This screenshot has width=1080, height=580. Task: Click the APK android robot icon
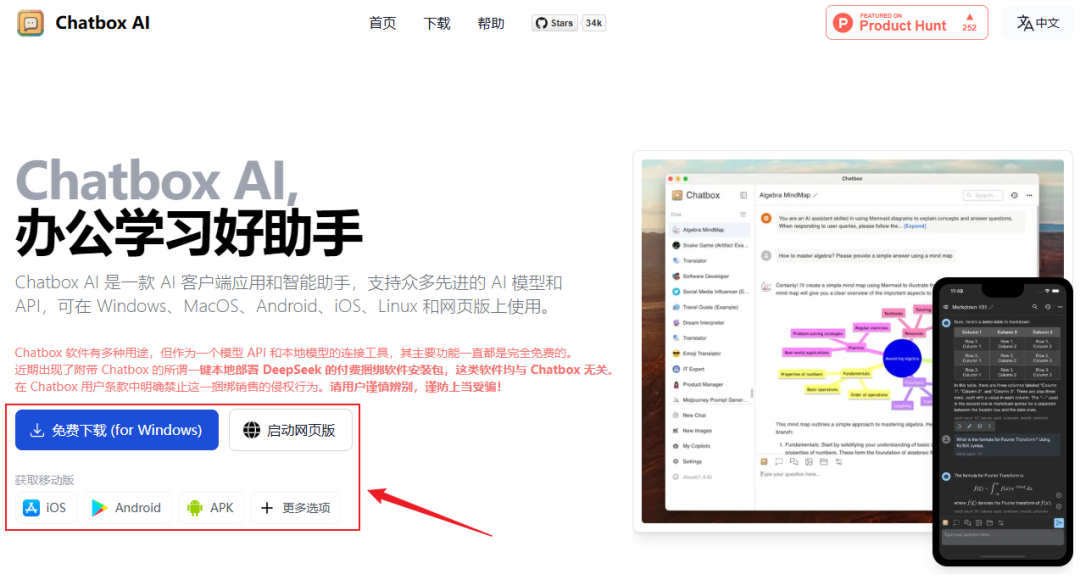(195, 508)
